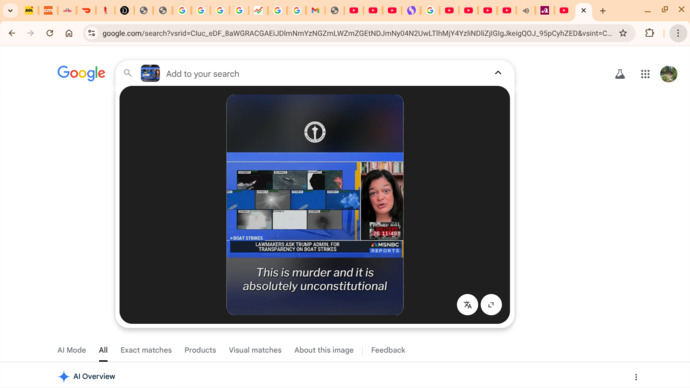Viewport: 690px width, 388px height.
Task: Restore down the browser window
Action: [665, 9]
